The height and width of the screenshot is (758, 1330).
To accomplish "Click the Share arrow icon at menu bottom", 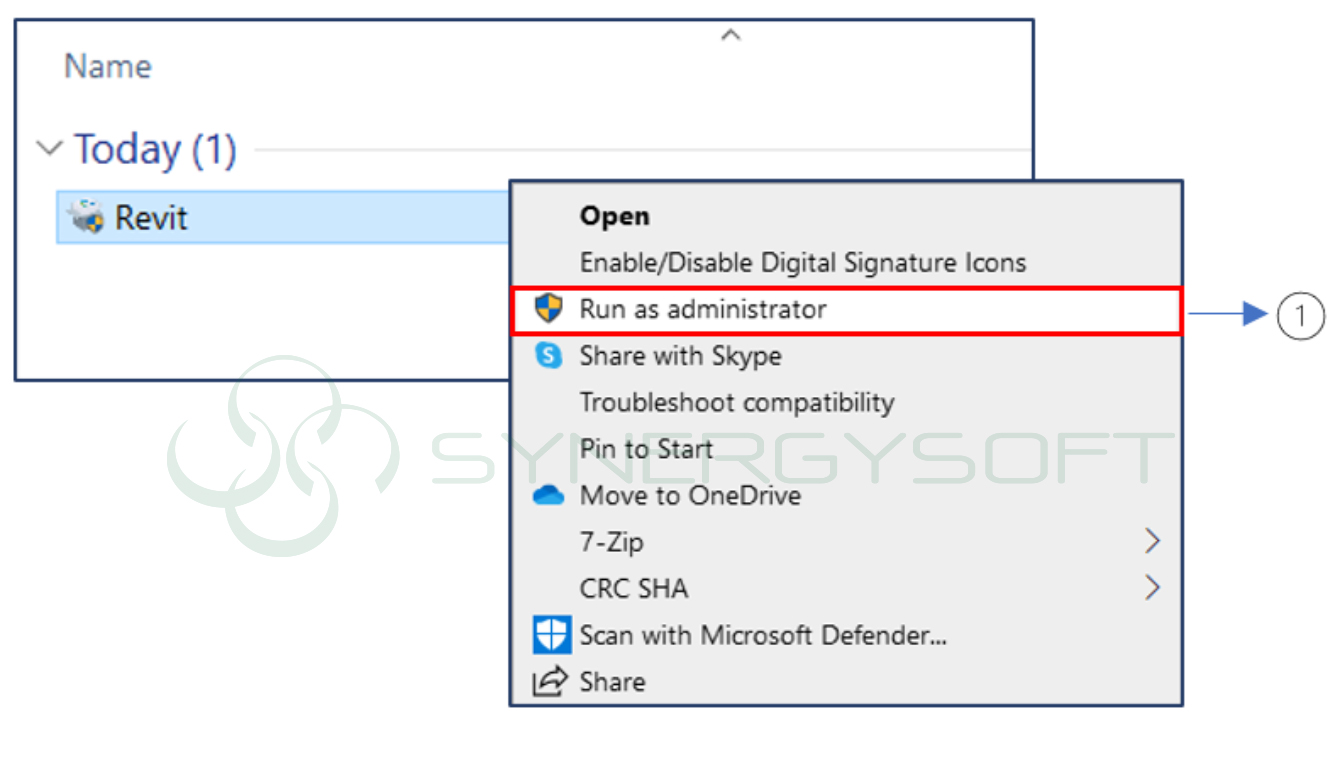I will (549, 681).
